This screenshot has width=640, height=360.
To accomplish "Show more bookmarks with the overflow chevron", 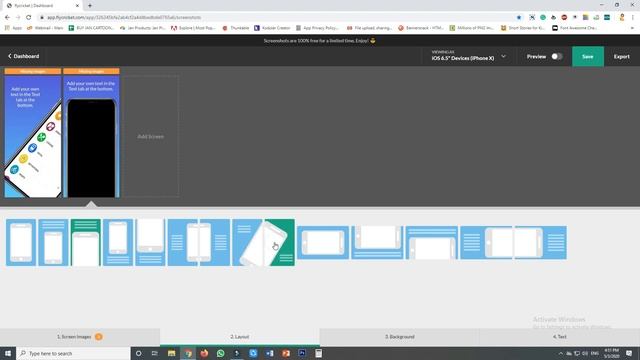I will [633, 28].
